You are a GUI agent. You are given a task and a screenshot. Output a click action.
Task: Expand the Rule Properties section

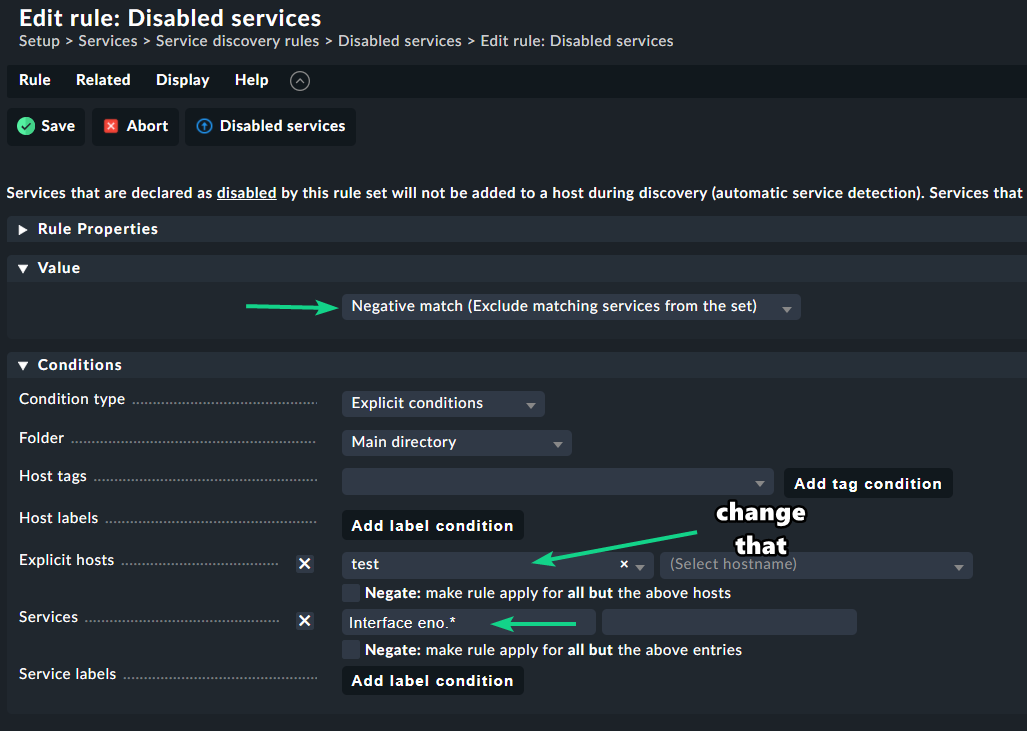click(x=23, y=229)
